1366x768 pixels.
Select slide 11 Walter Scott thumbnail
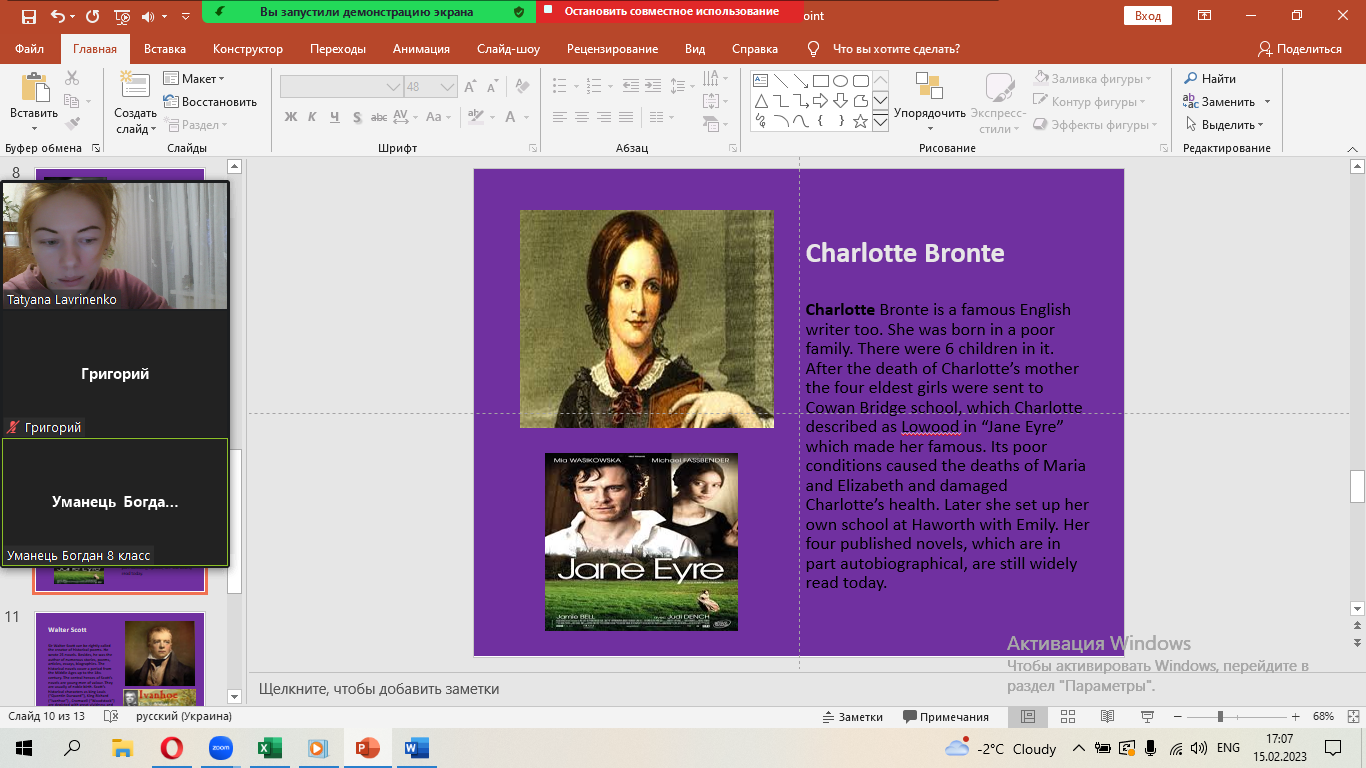click(120, 660)
